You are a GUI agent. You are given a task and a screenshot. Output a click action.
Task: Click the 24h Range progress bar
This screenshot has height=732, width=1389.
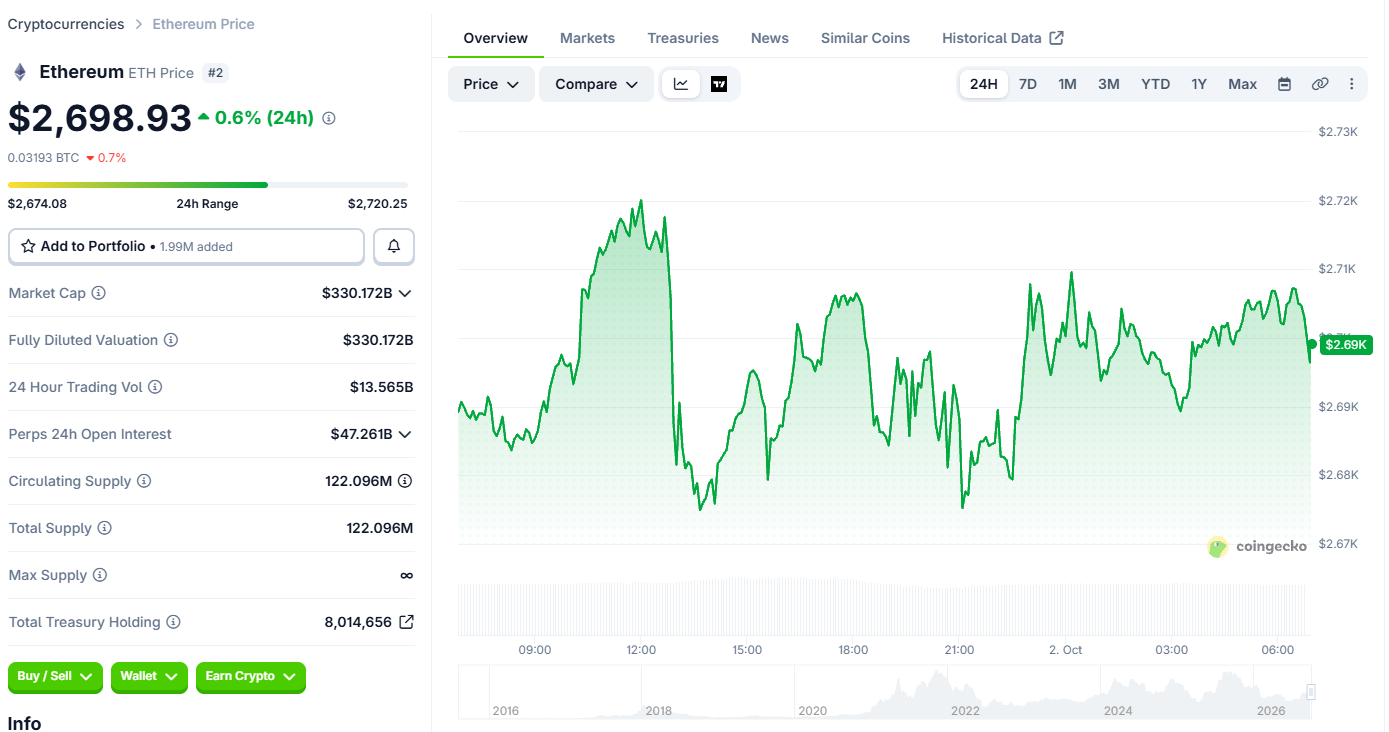(x=208, y=185)
